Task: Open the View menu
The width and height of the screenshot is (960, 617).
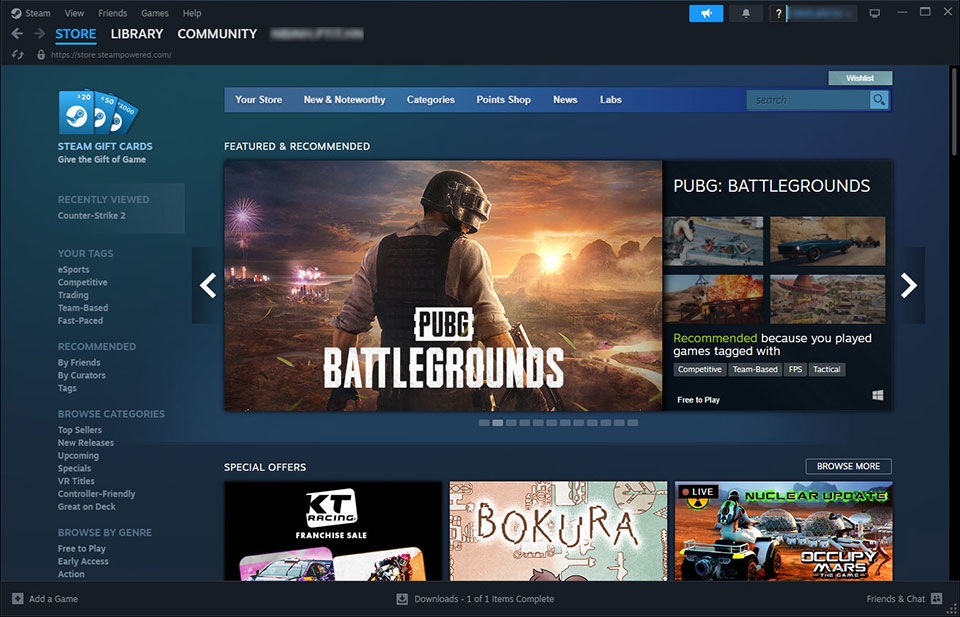Action: (74, 13)
